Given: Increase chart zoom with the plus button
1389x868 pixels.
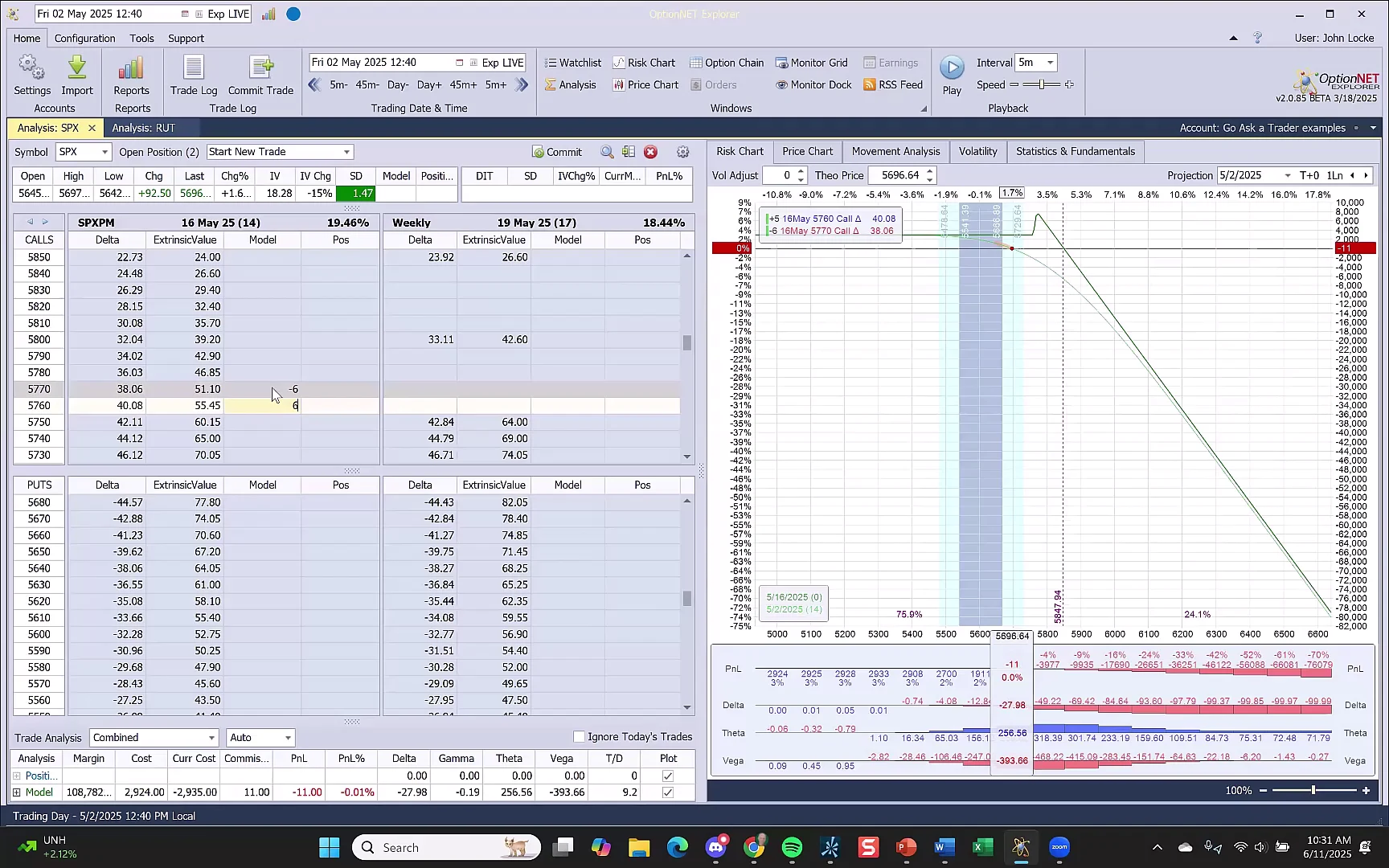Looking at the screenshot, I should point(1366,791).
